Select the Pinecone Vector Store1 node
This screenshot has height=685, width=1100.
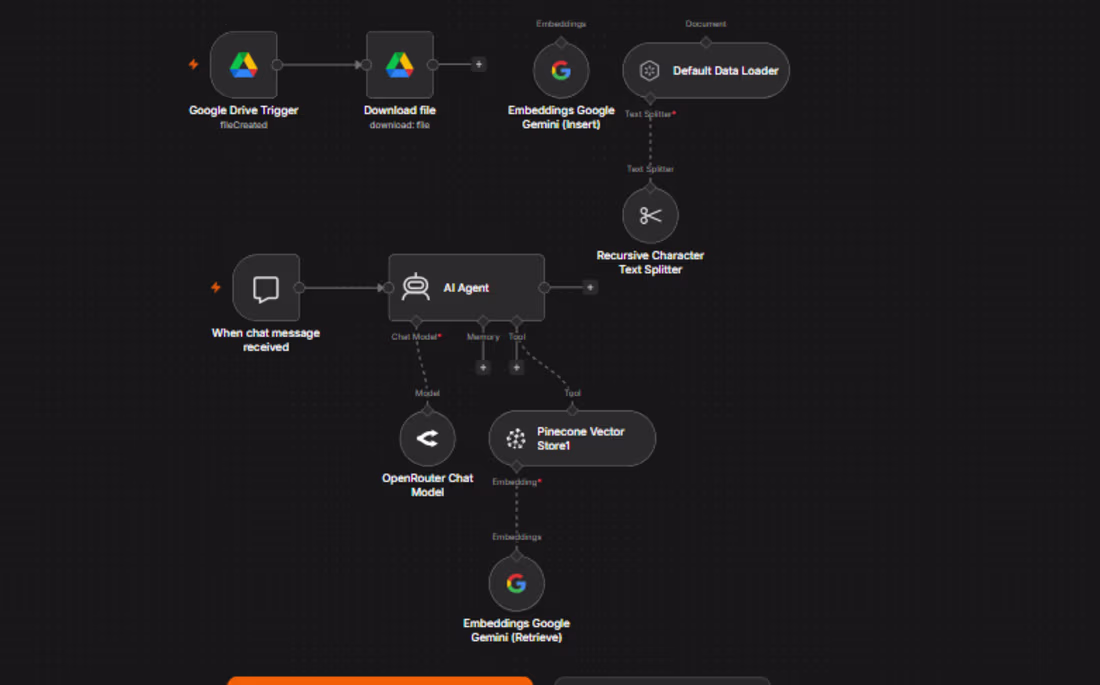point(572,438)
